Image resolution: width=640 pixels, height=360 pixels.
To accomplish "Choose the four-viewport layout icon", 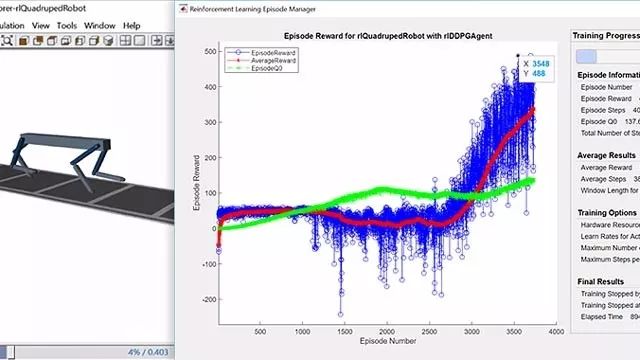I will (125, 40).
